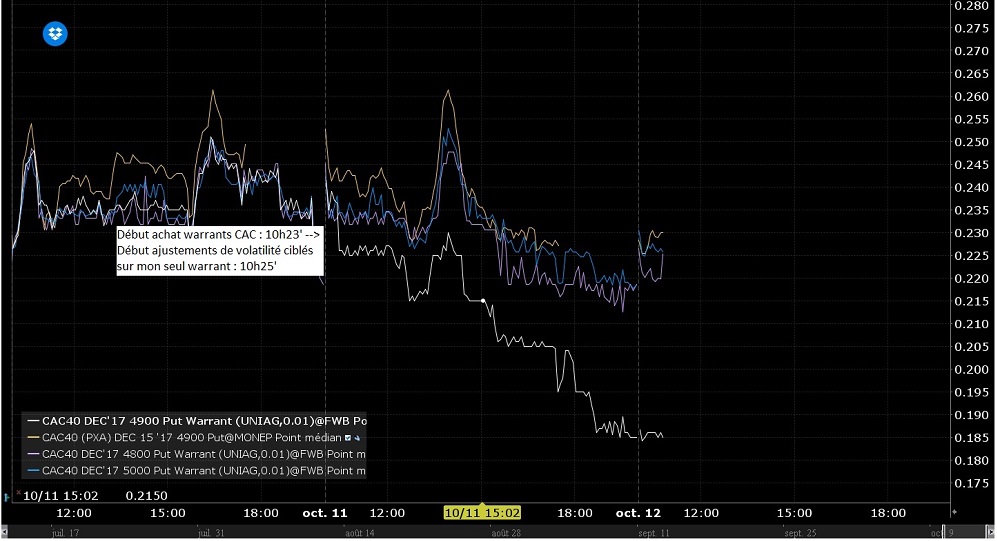
Task: Click the sept. 11 mark on the overview timeline
Action: click(x=654, y=533)
